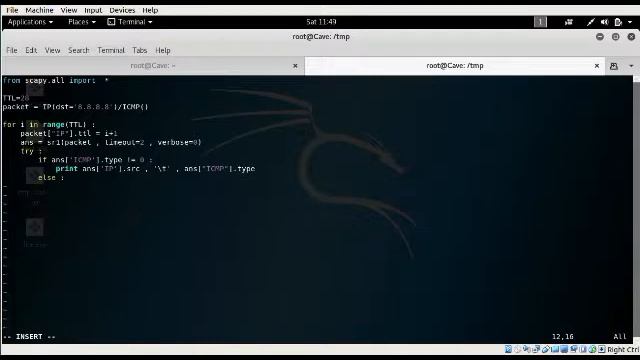Select workspace 1 indicator in top bar

(x=540, y=22)
